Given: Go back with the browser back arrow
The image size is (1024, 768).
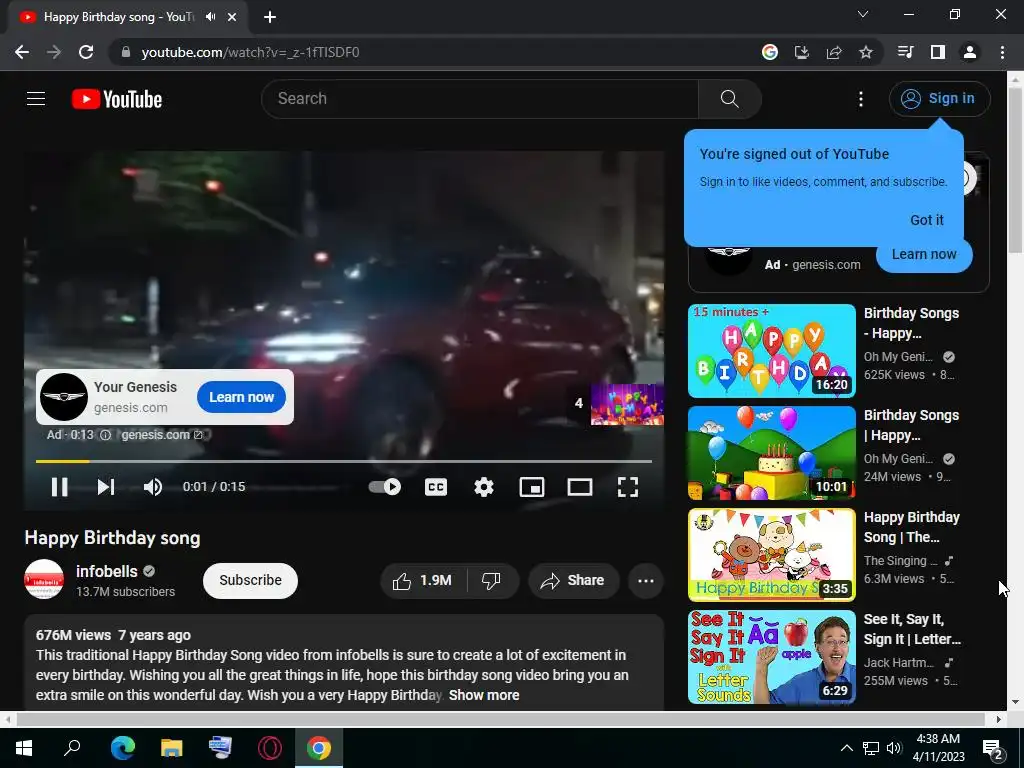Looking at the screenshot, I should pos(22,52).
